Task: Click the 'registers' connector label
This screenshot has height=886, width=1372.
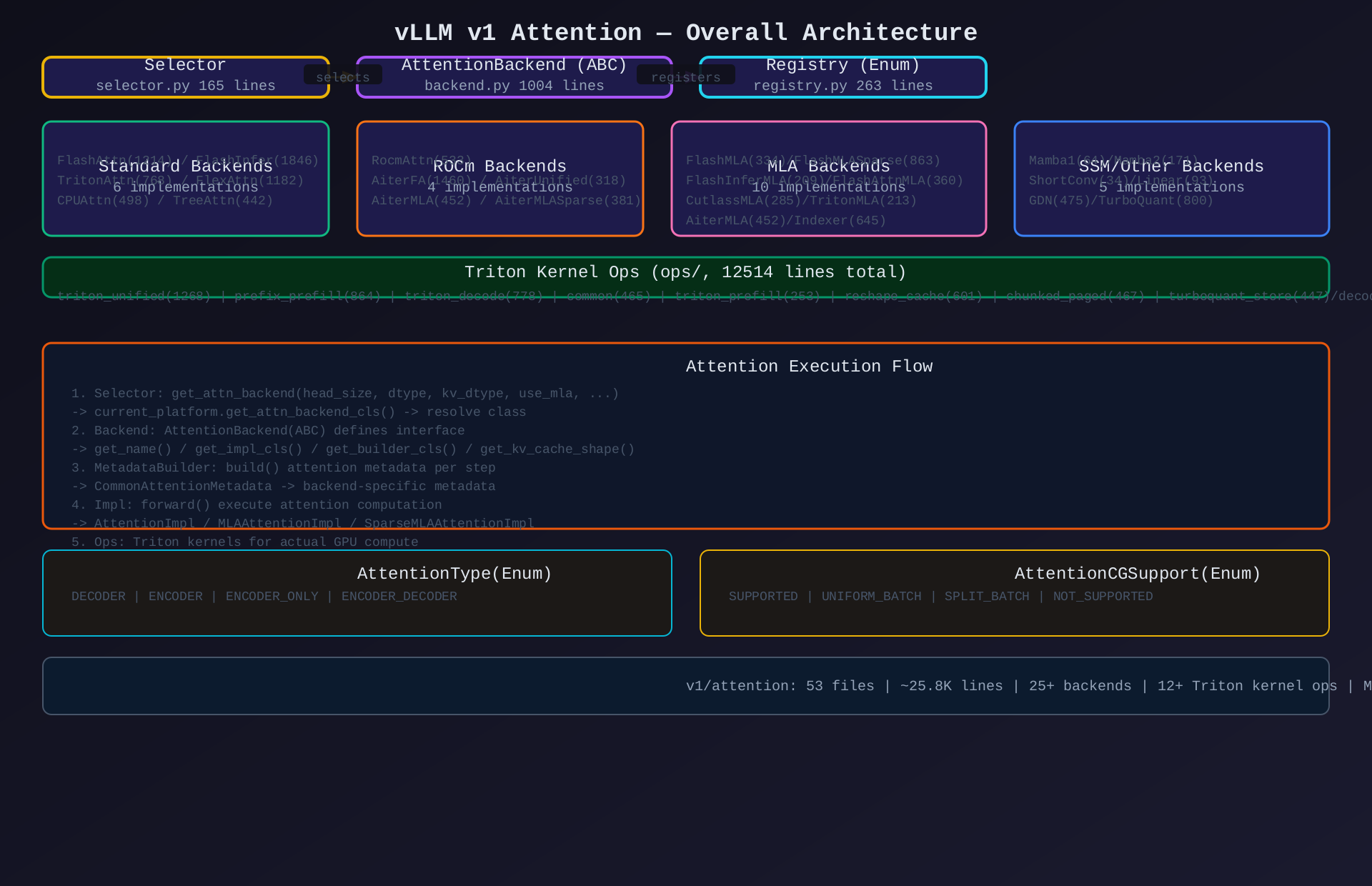Action: (685, 77)
